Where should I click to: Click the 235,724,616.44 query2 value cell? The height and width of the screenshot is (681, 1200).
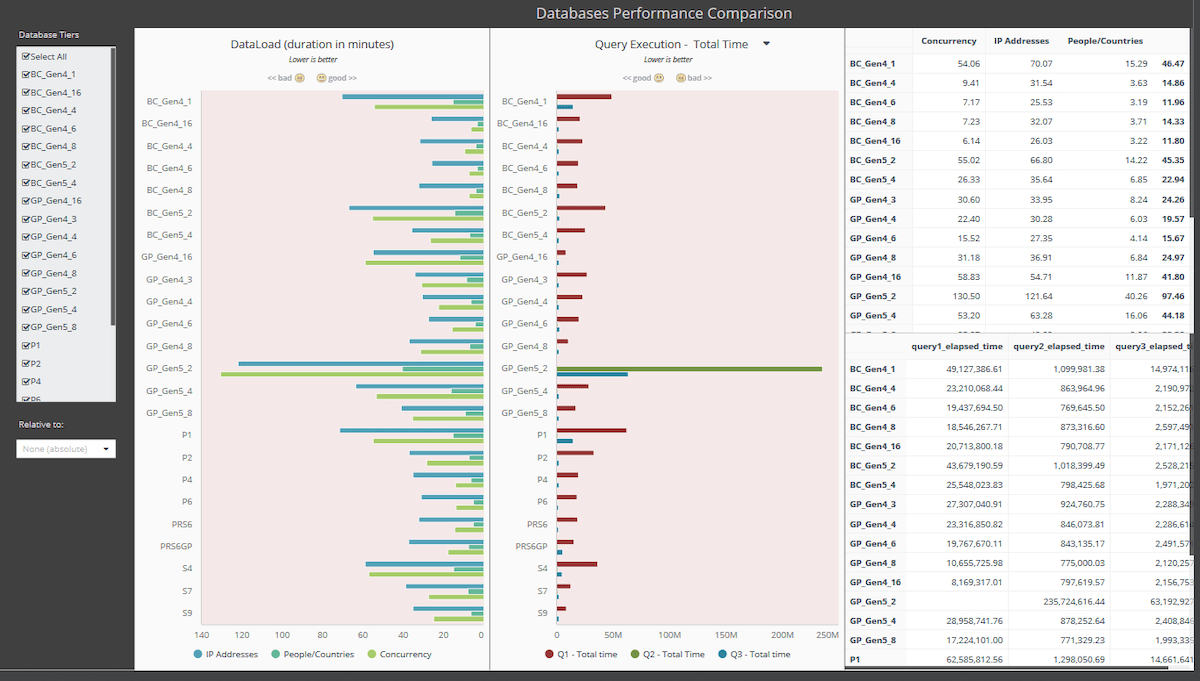[x=1073, y=602]
